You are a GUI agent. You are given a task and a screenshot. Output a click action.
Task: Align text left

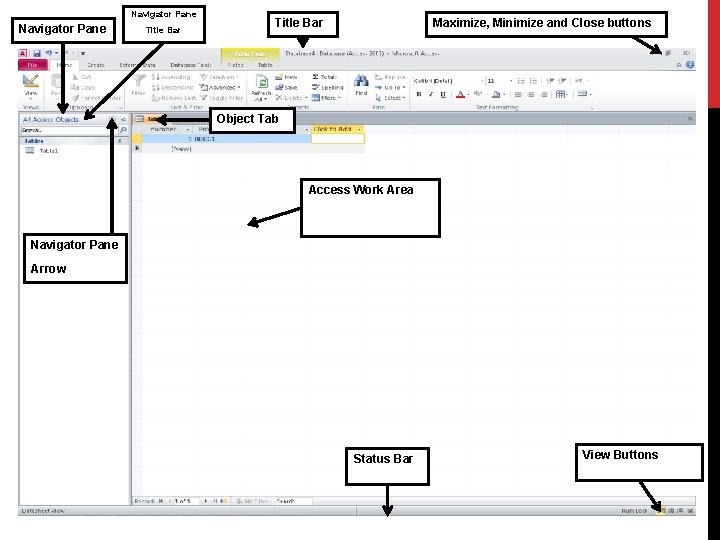point(518,95)
